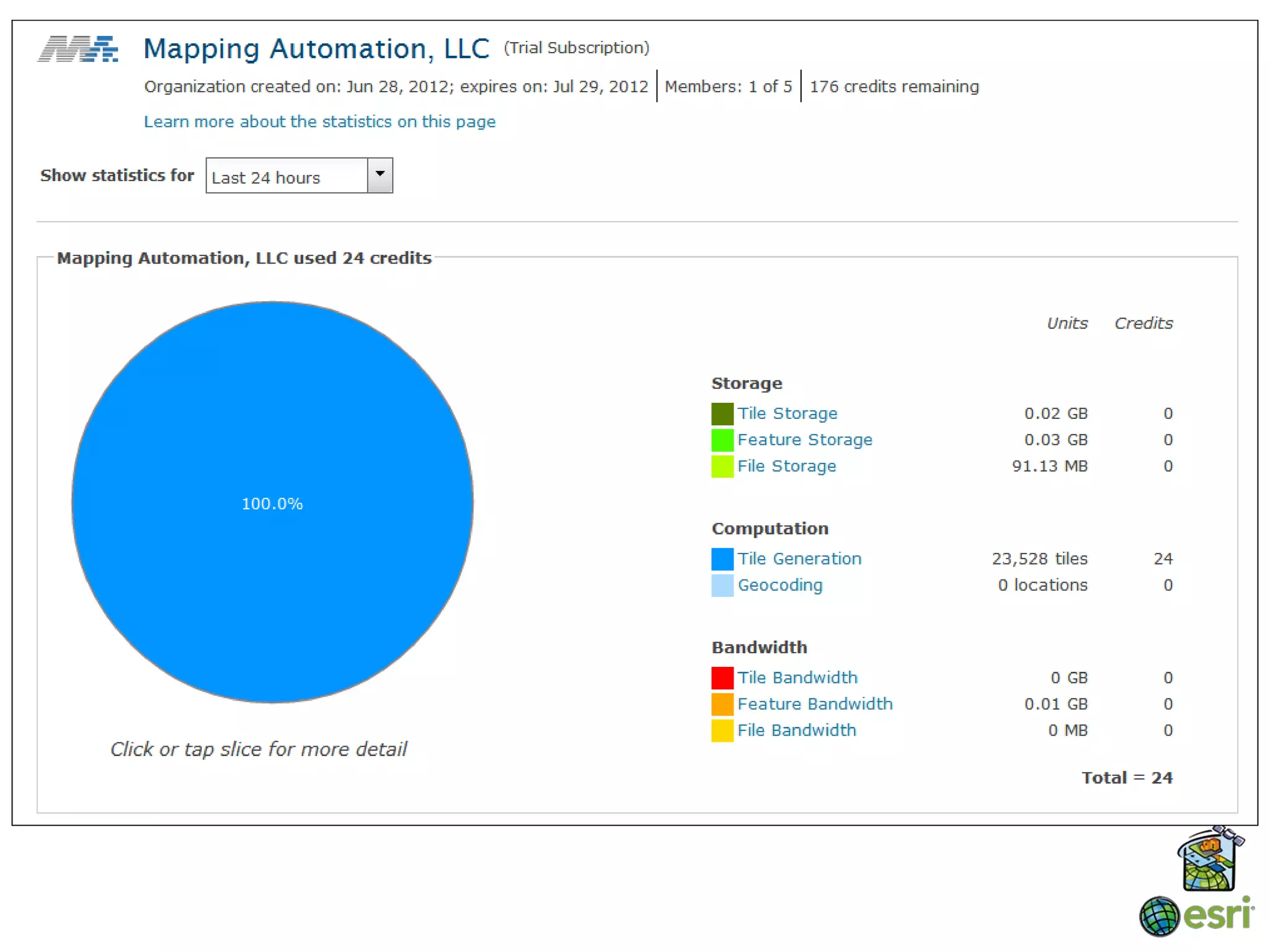This screenshot has width=1270, height=952.
Task: Click the Tile Generation blue swatch
Action: click(722, 558)
